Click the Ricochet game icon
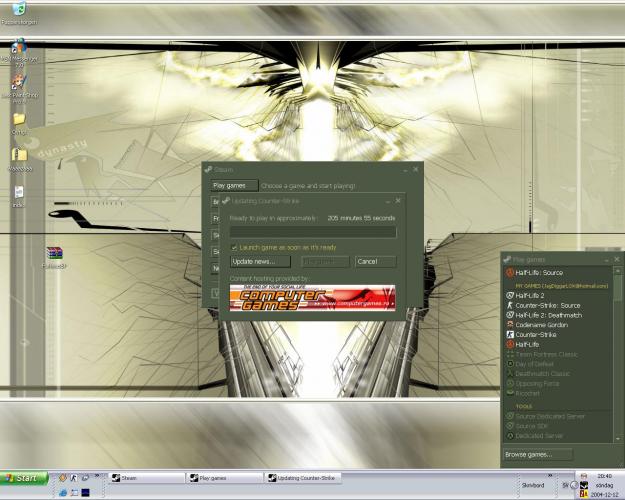Viewport: 625px width, 500px height. 510,393
